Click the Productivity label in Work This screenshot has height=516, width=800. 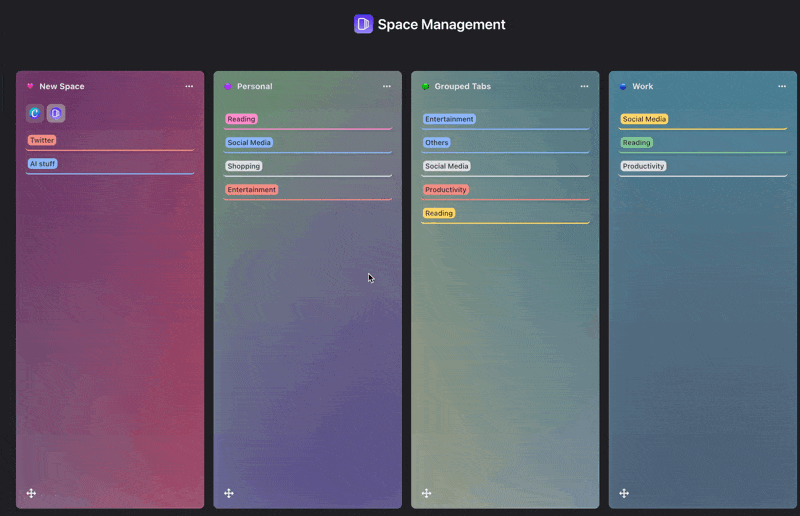[x=643, y=166]
